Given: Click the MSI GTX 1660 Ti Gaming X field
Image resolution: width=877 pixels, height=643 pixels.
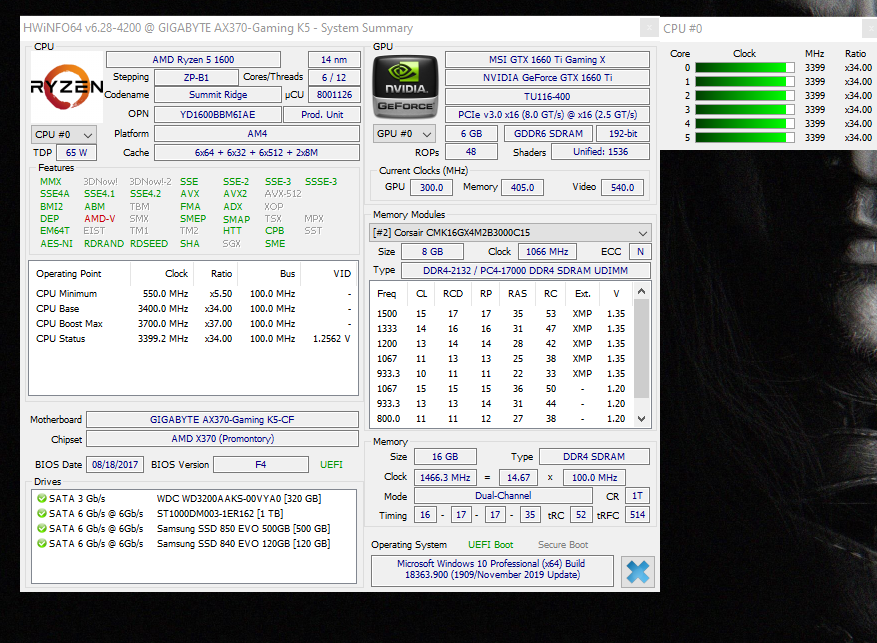Looking at the screenshot, I should [x=546, y=60].
